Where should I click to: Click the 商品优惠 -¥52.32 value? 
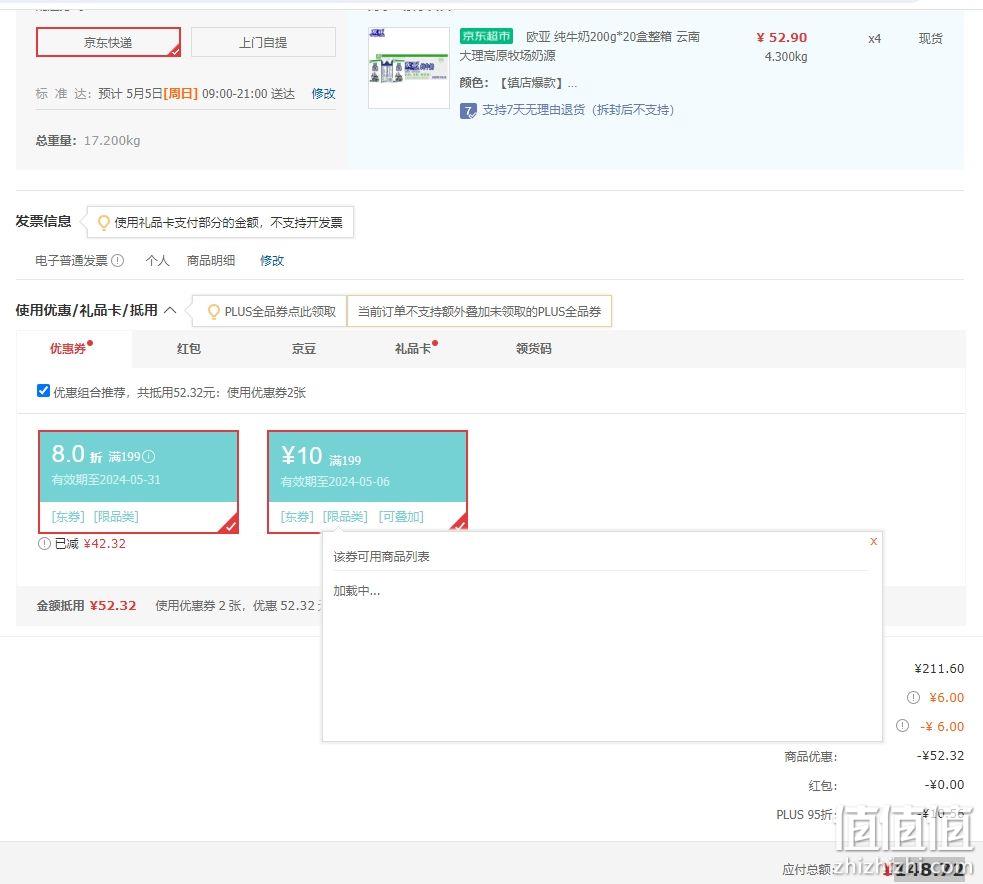pos(940,755)
